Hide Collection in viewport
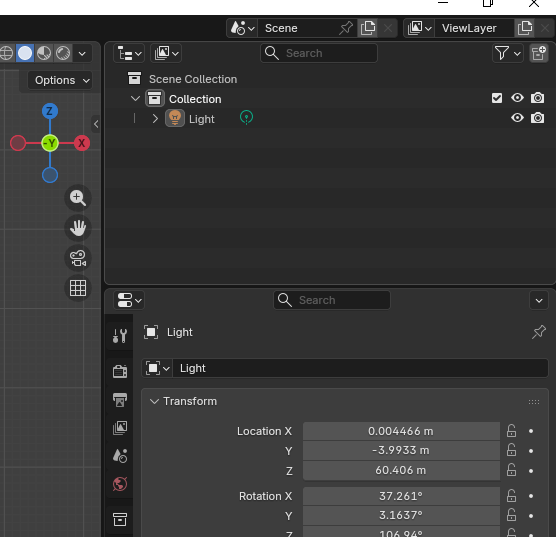This screenshot has height=537, width=556. tap(517, 98)
